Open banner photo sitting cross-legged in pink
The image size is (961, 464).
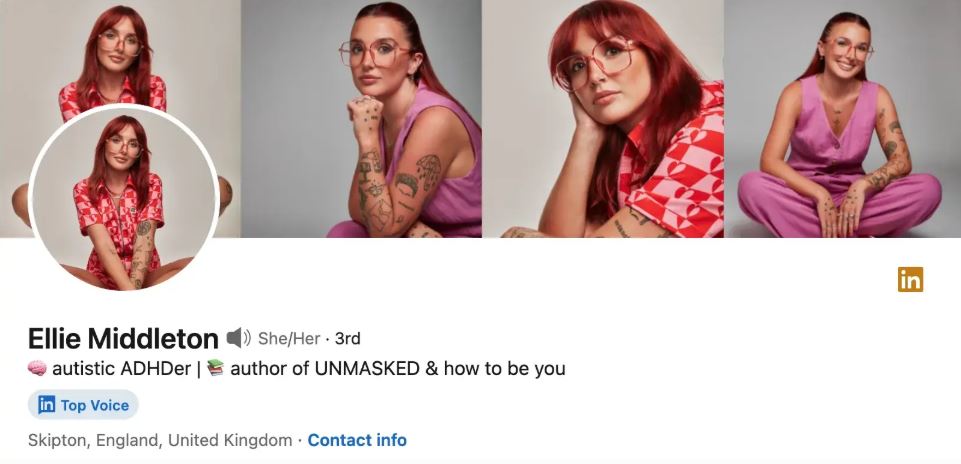click(x=843, y=118)
